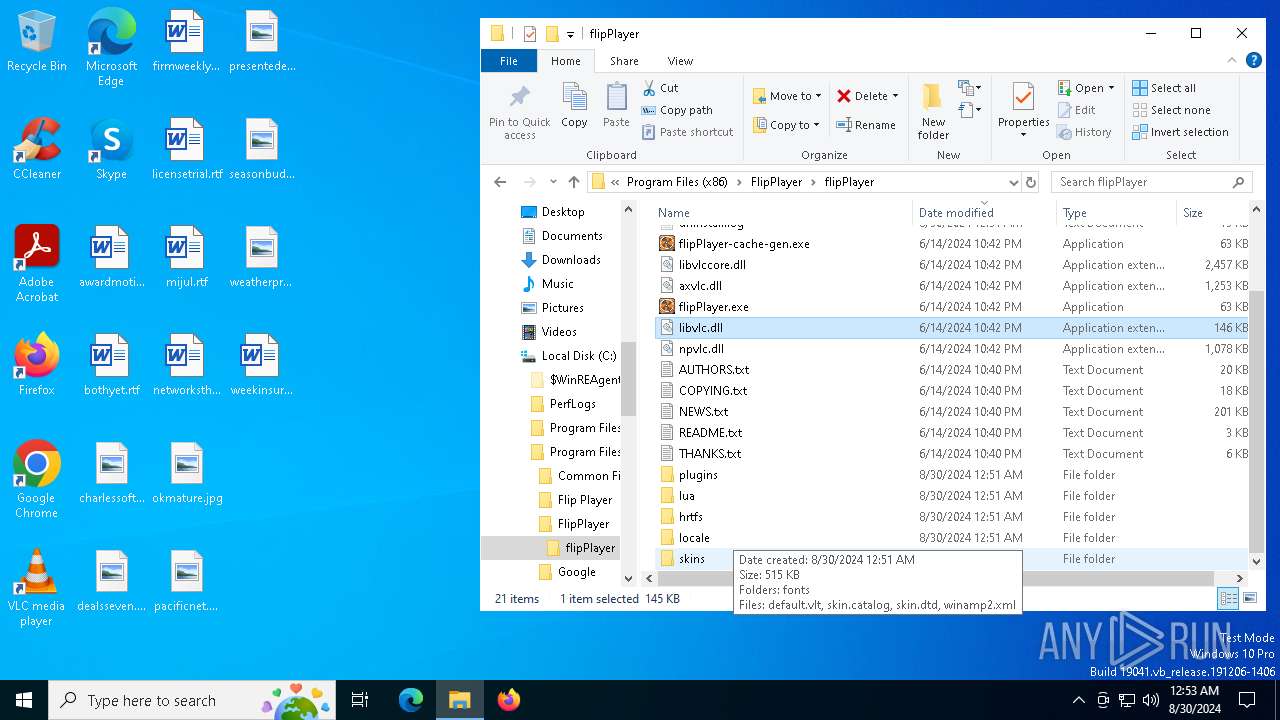This screenshot has height=720, width=1280.
Task: Open CCleaner desktop shortcut
Action: 37,150
